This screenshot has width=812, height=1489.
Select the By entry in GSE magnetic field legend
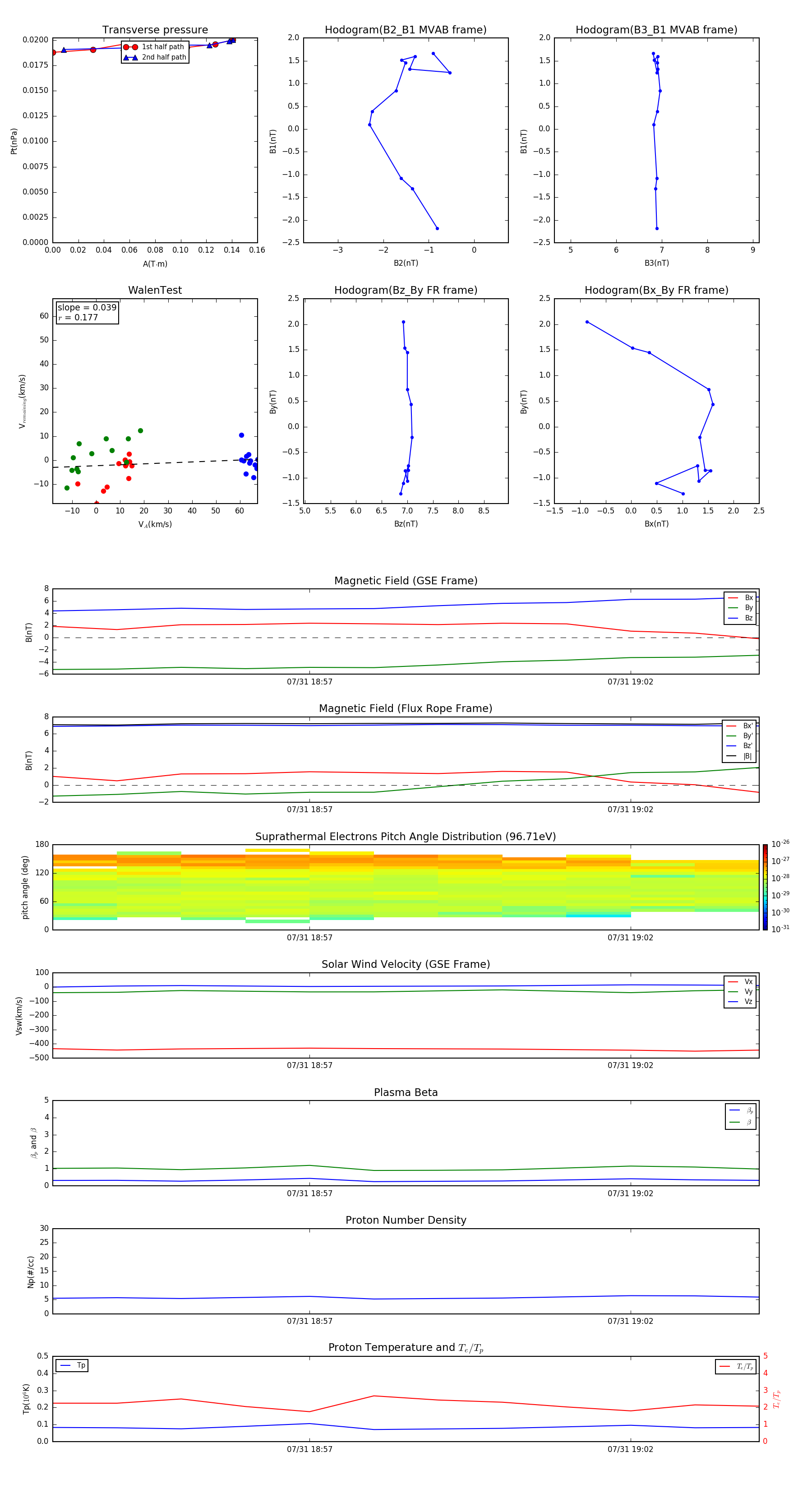[x=740, y=607]
